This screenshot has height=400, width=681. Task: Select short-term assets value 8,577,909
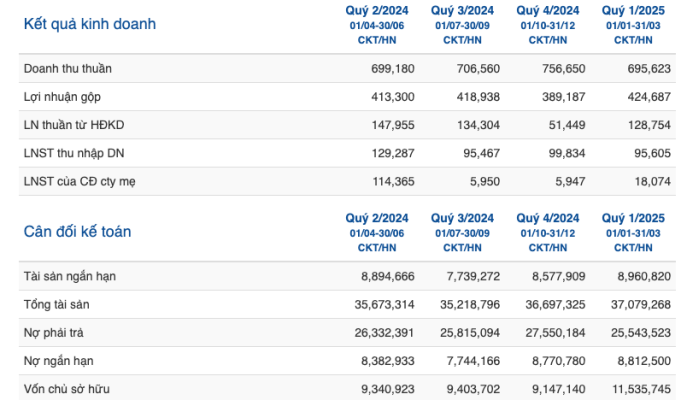point(559,276)
